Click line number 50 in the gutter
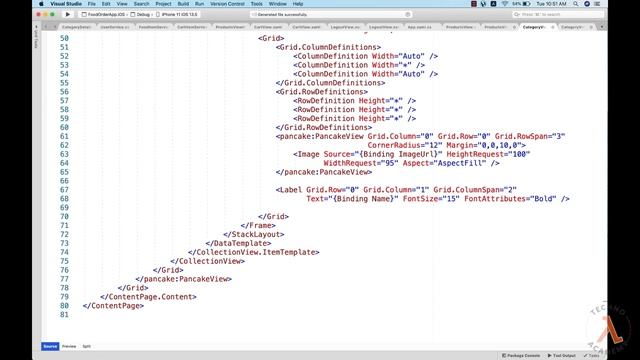Viewport: 640px width, 360px height. [x=64, y=38]
